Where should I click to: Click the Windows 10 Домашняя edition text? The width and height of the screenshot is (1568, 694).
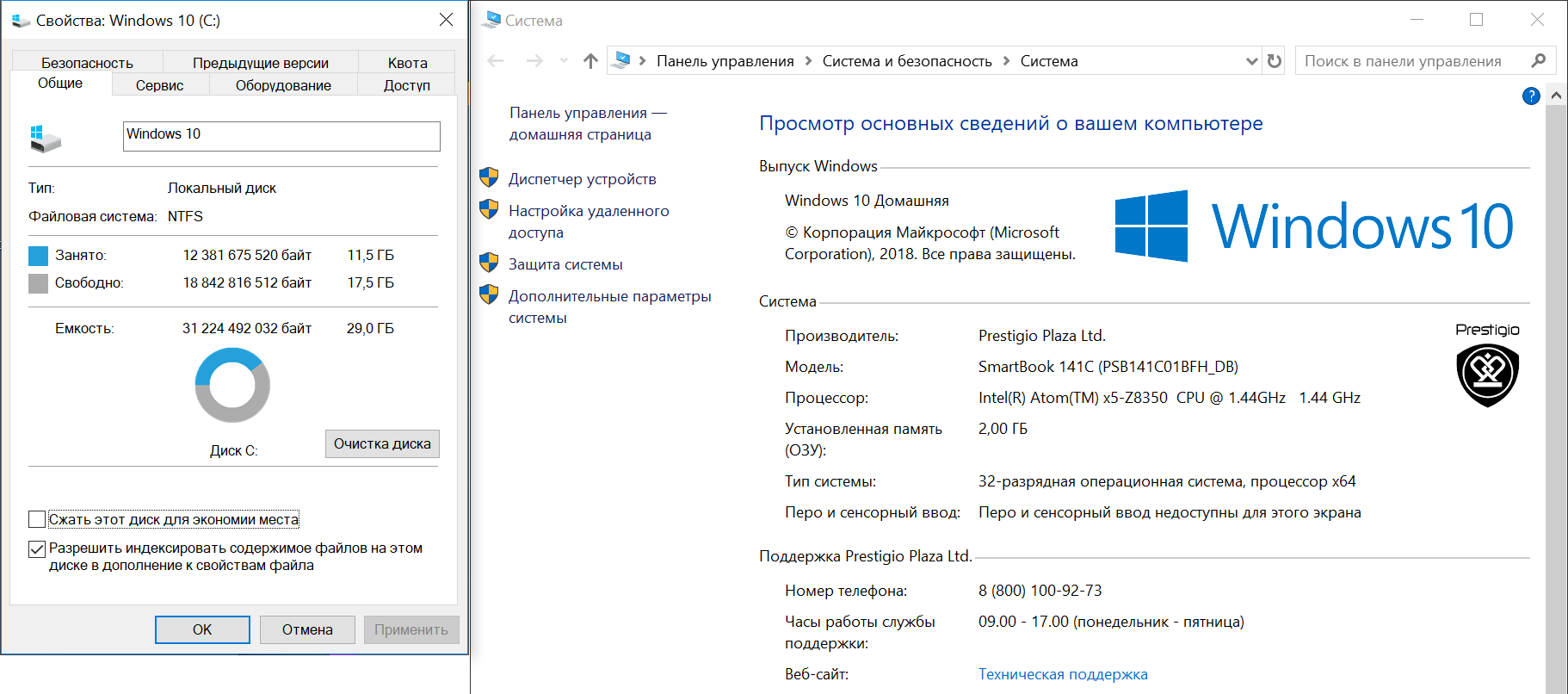(x=867, y=201)
